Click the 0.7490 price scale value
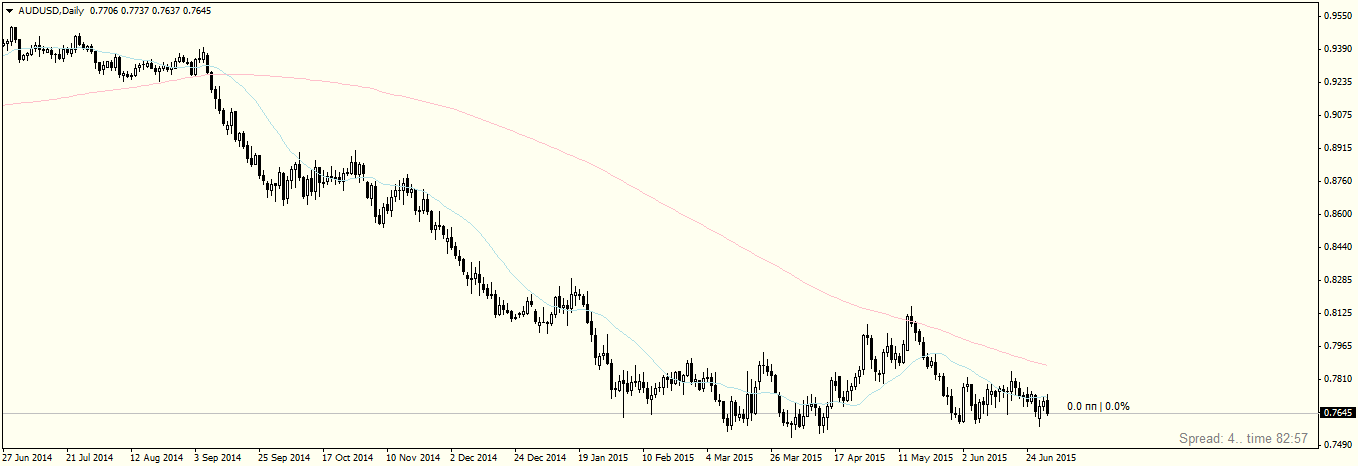 point(1338,445)
